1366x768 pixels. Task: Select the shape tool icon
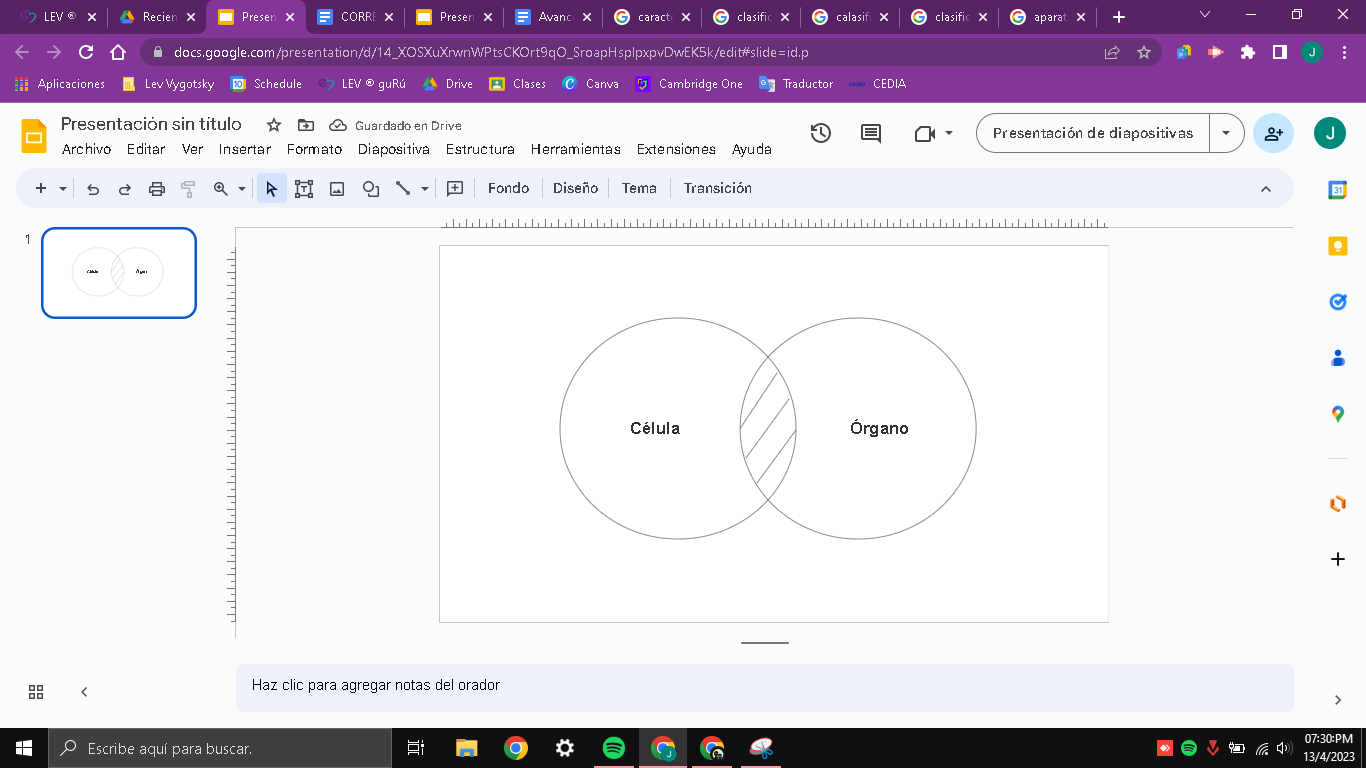click(x=370, y=188)
